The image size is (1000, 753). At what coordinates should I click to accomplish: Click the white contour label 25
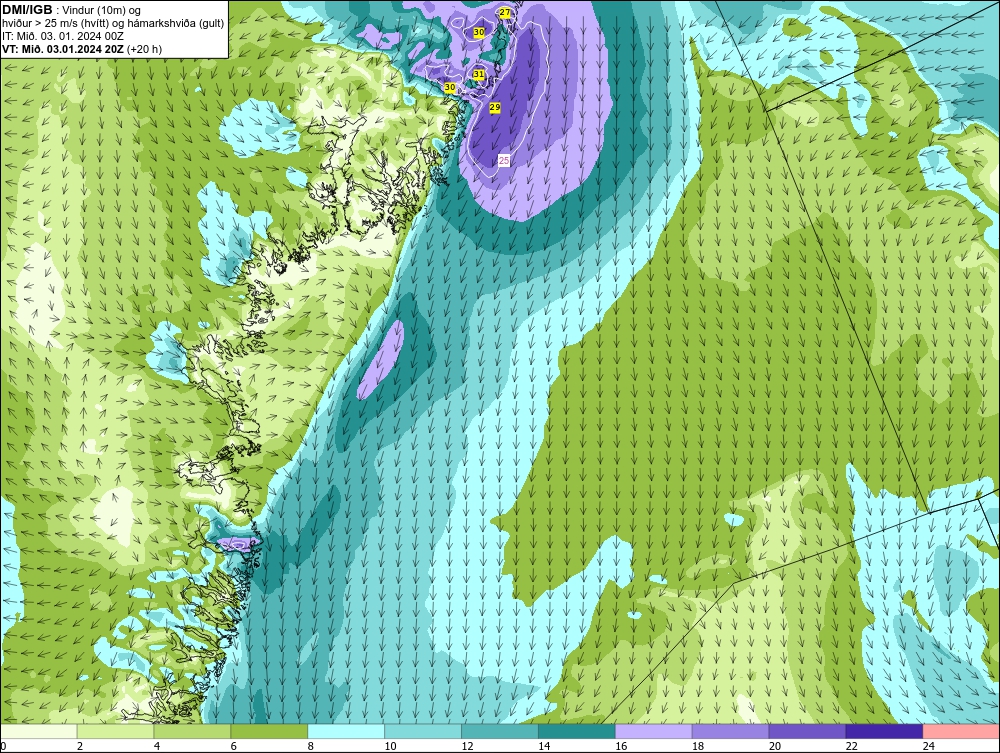pyautogui.click(x=504, y=161)
